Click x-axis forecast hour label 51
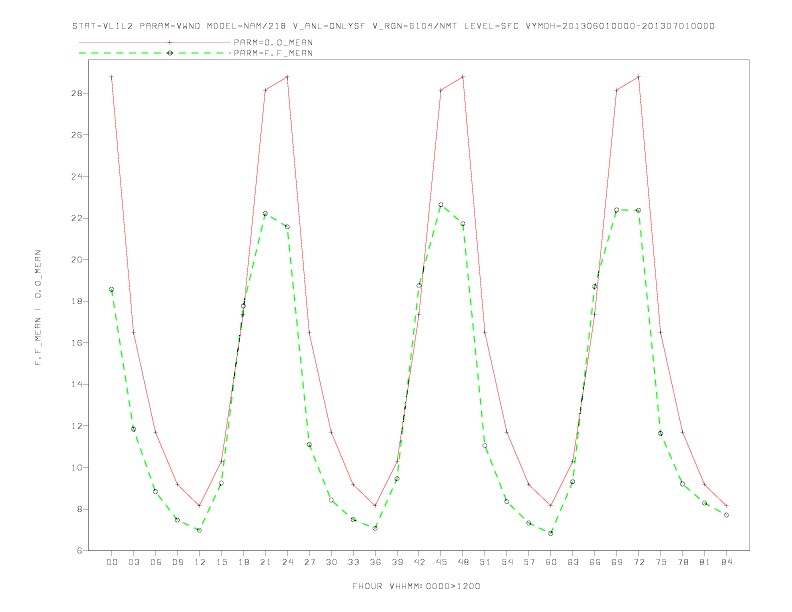The image size is (792, 612). 485,562
